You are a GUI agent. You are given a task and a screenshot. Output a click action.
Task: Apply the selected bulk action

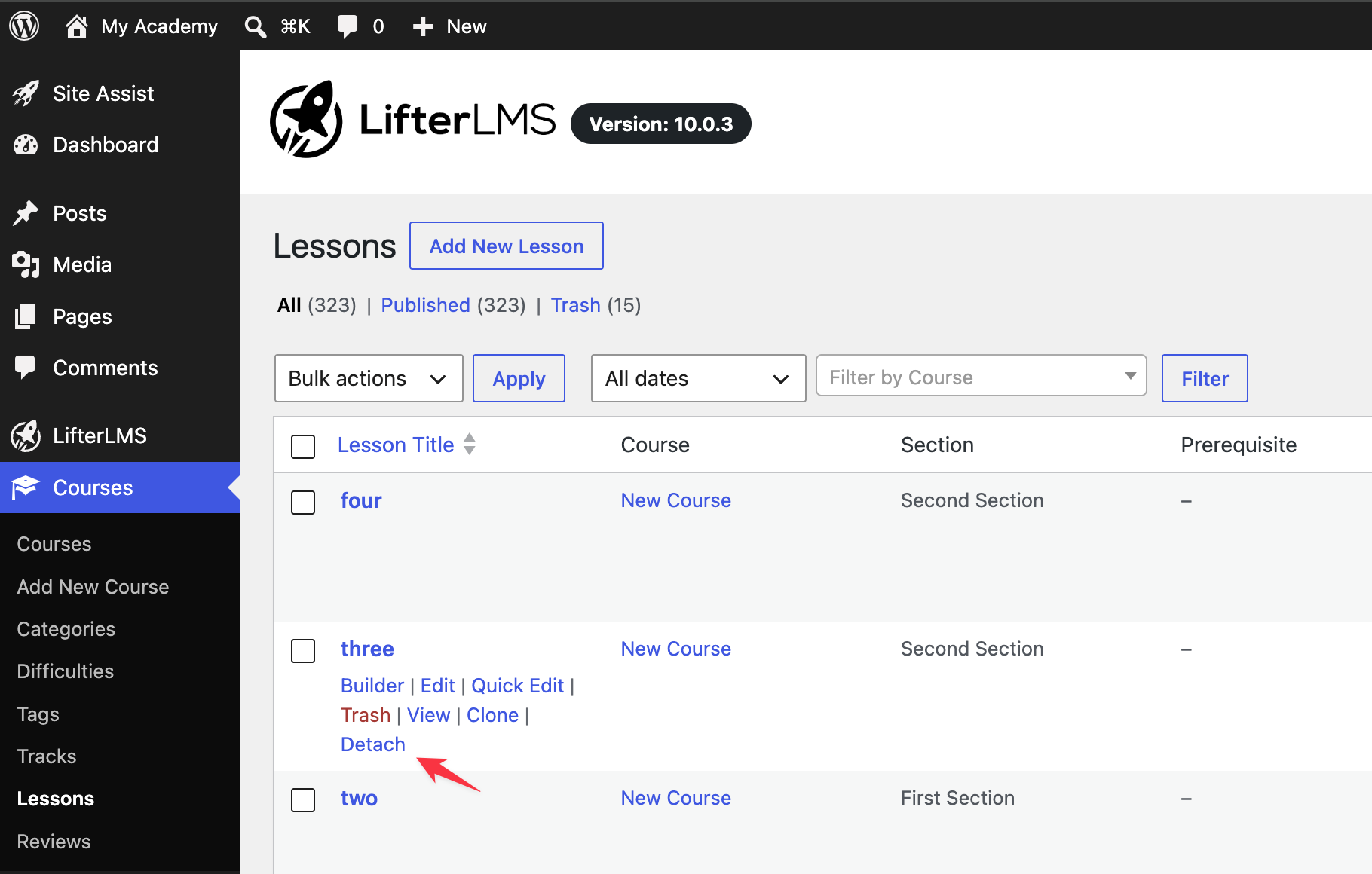point(519,378)
